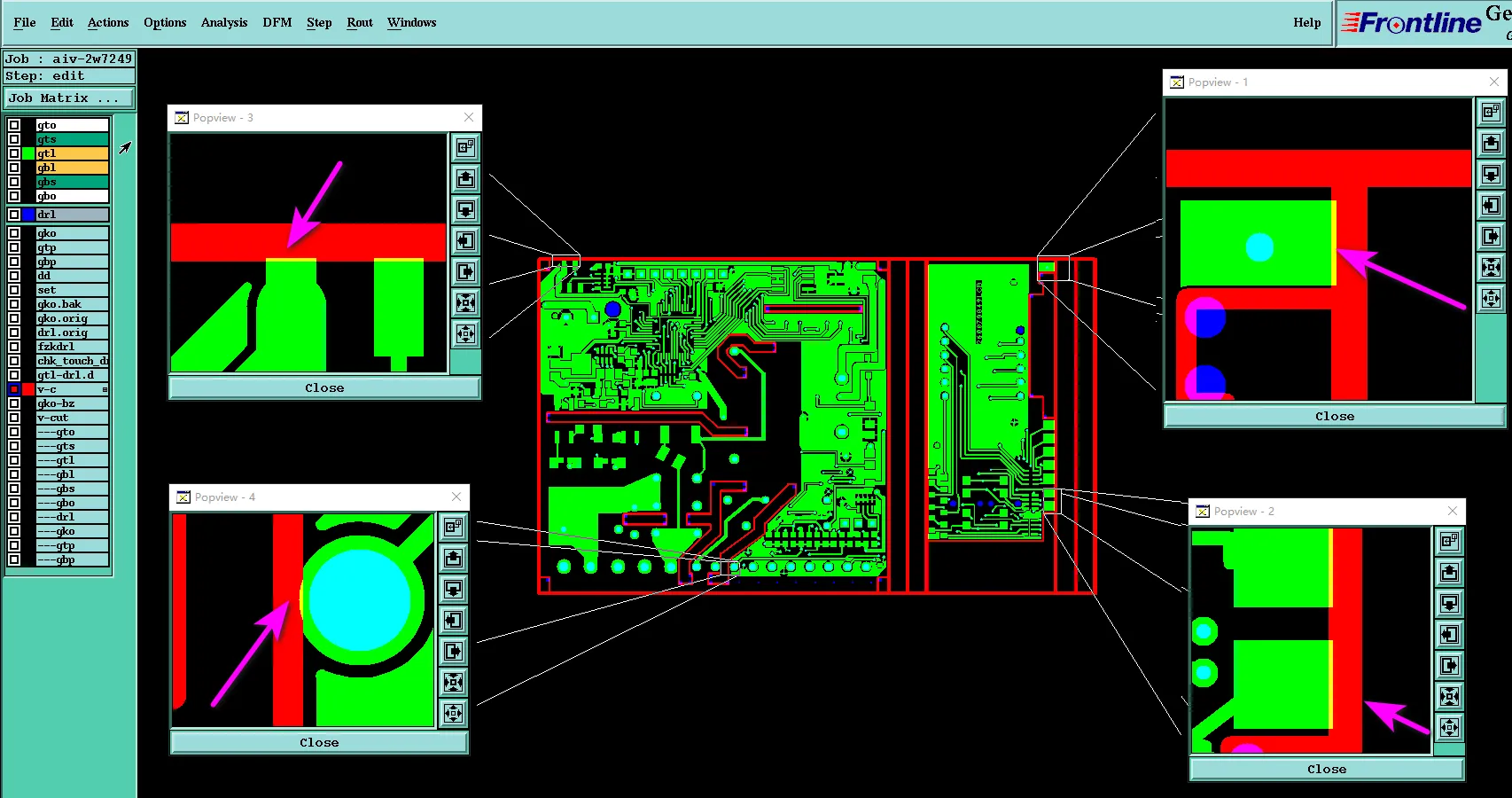
Task: Select the gbo layer name
Action: click(73, 196)
